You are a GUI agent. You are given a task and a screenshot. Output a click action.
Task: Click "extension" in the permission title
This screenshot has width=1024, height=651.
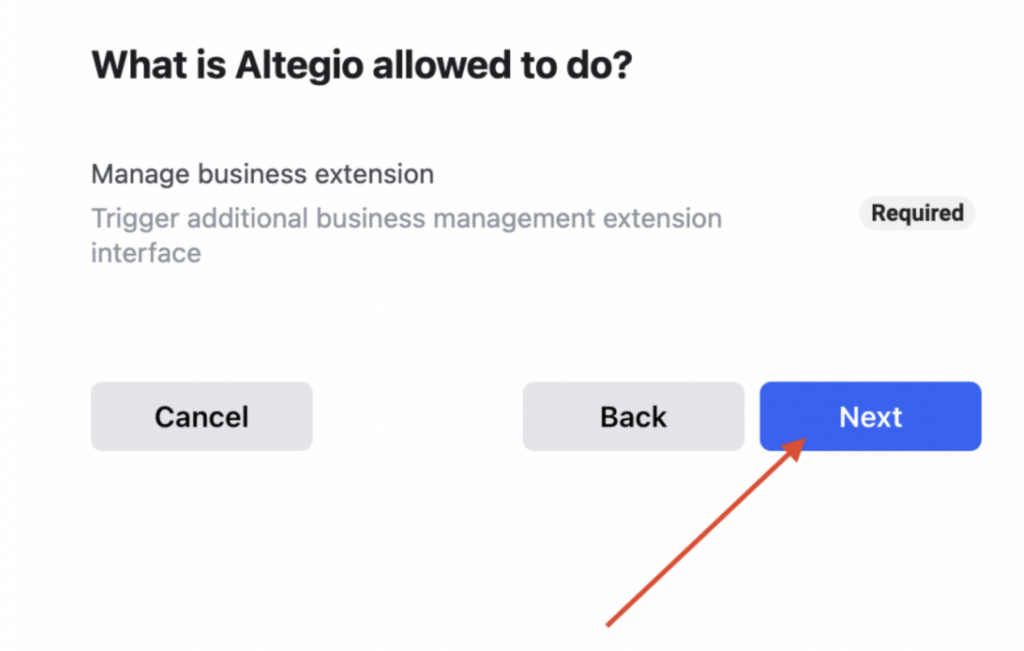click(x=374, y=174)
